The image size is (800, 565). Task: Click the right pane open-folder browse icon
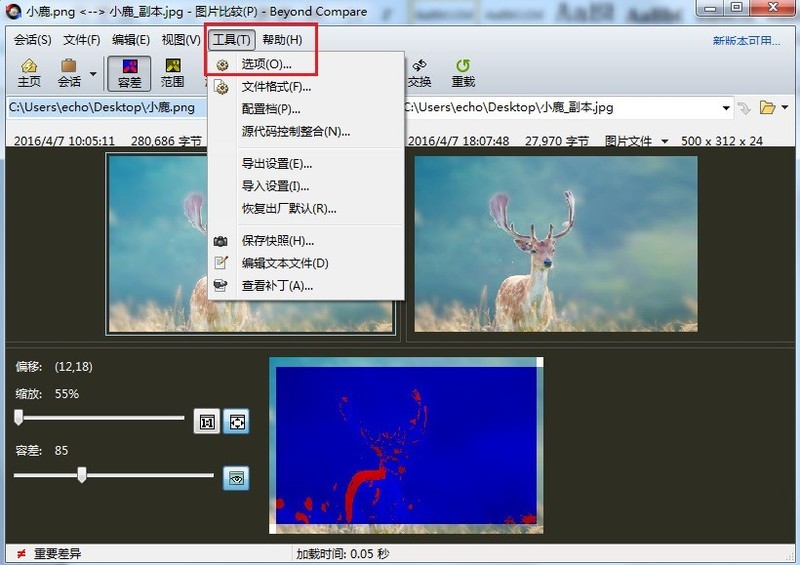pyautogui.click(x=767, y=107)
